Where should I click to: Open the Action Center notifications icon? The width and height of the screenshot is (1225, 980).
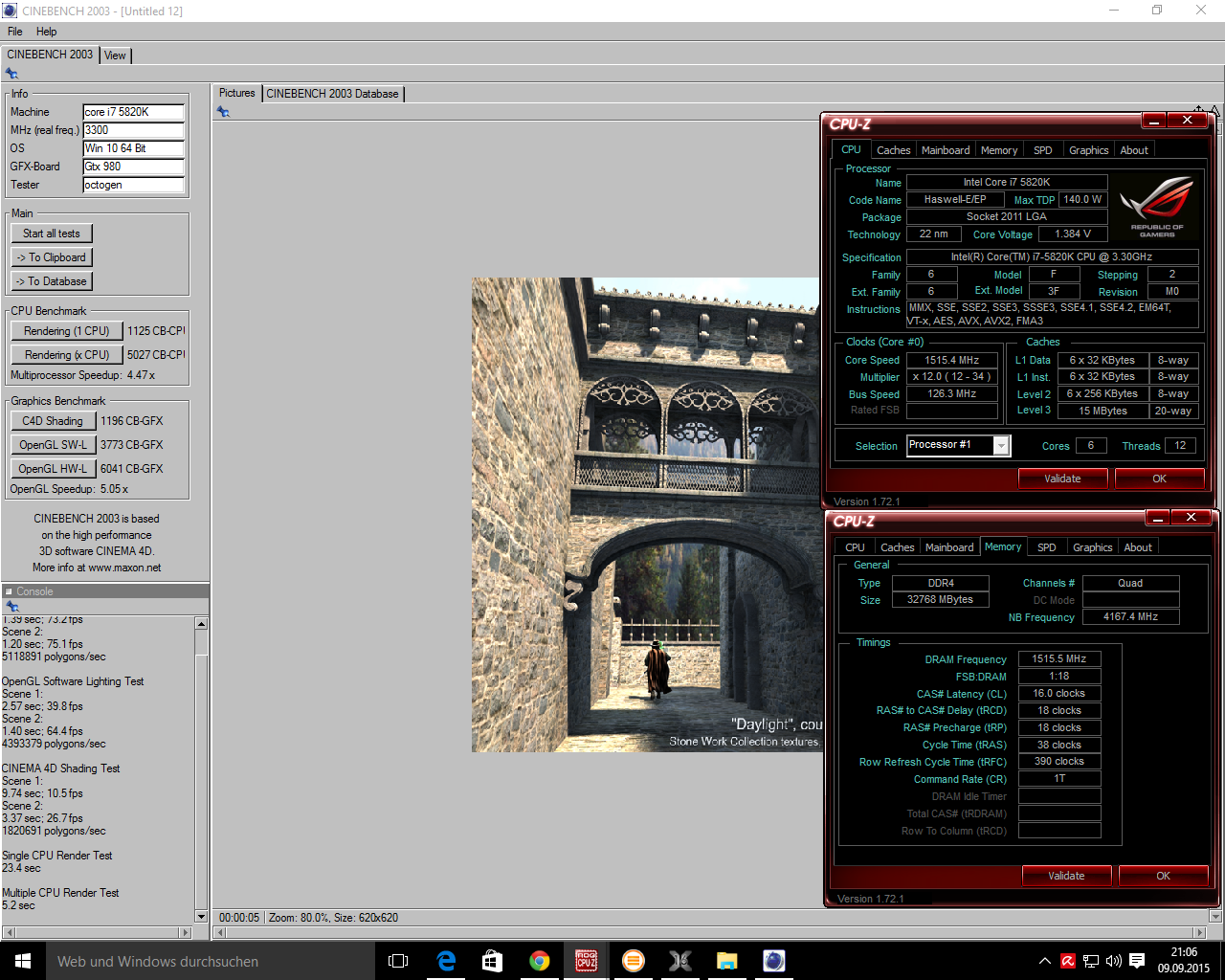1137,961
